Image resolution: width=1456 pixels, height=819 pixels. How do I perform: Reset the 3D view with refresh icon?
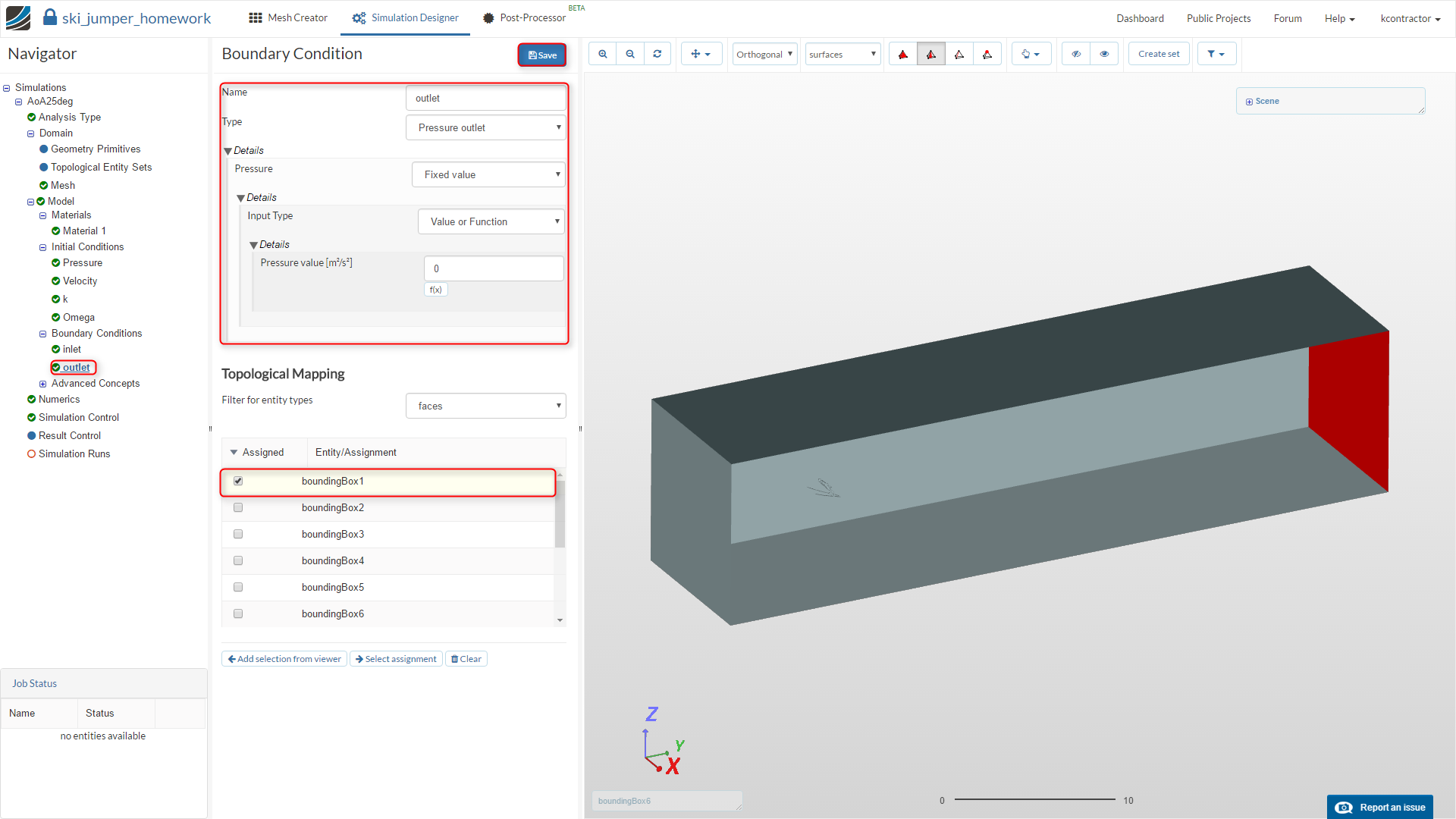[657, 54]
